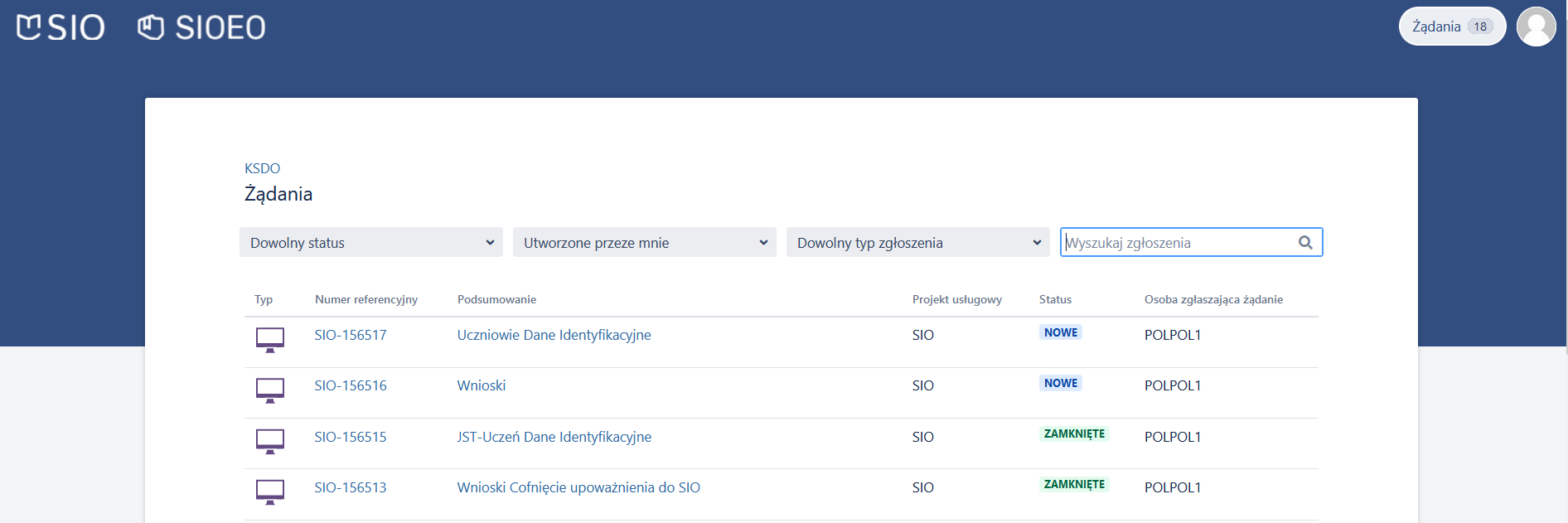The width and height of the screenshot is (1568, 523).
Task: Open Uczniowie Dane Identyfikacyjne summary link
Action: point(554,335)
